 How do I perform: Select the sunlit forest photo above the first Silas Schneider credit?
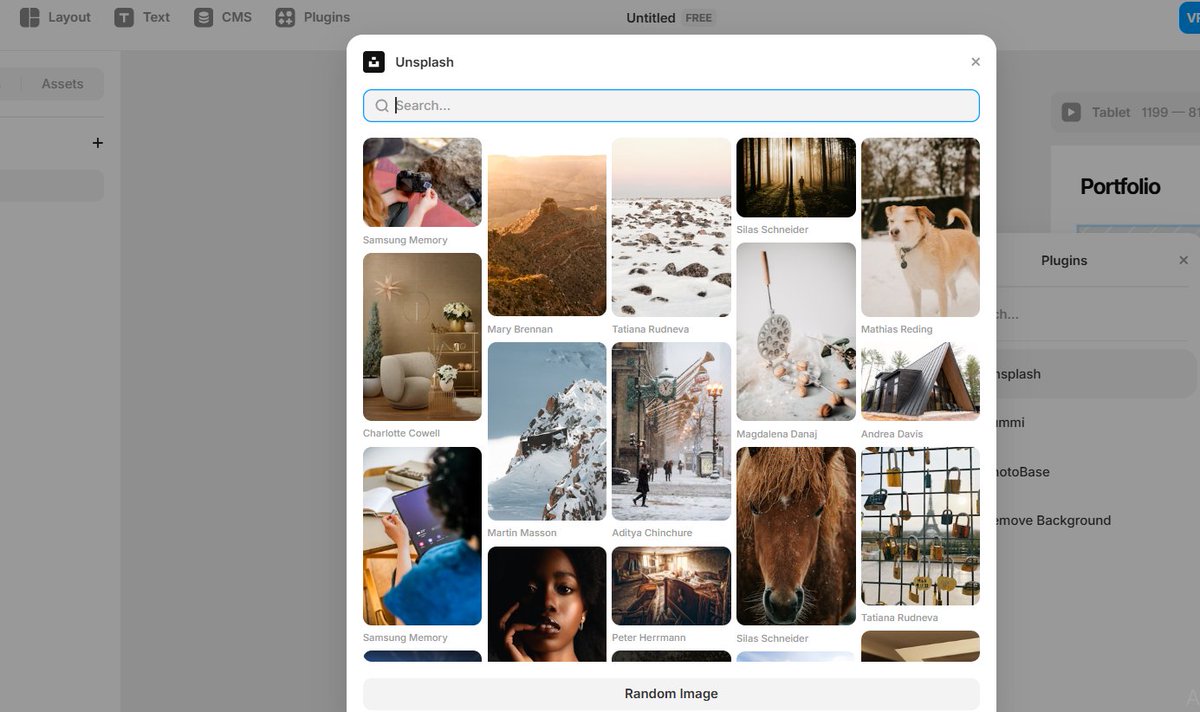[x=796, y=177]
